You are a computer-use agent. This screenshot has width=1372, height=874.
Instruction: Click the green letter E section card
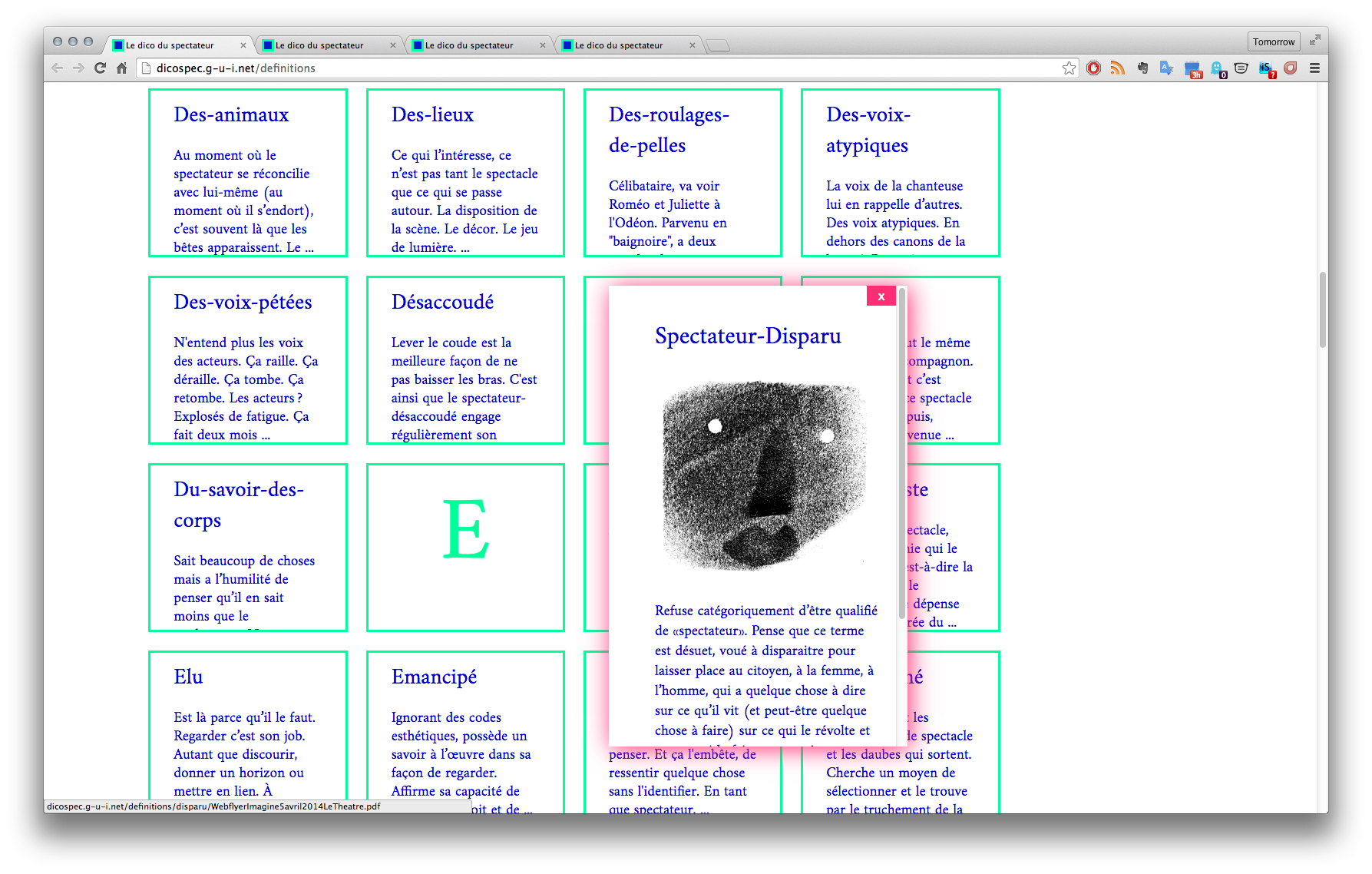click(x=465, y=548)
